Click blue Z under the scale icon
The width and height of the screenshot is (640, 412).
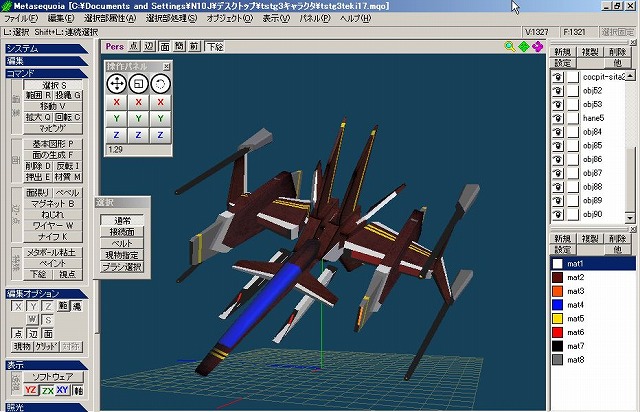tap(138, 135)
